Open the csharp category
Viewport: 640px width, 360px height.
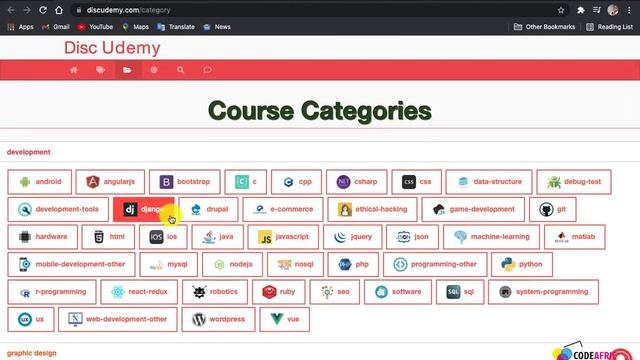pyautogui.click(x=357, y=182)
